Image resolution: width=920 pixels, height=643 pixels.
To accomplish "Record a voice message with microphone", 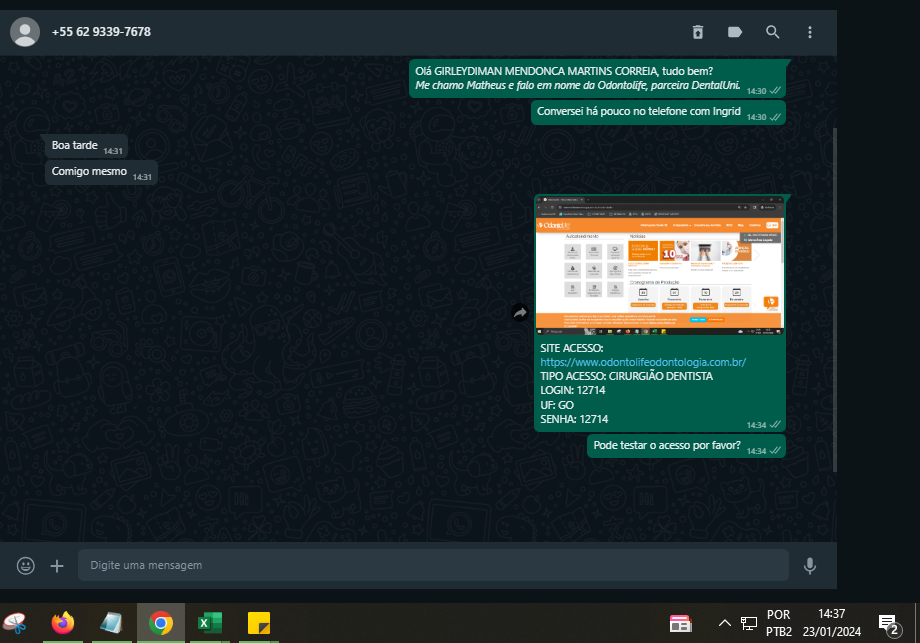I will [810, 566].
